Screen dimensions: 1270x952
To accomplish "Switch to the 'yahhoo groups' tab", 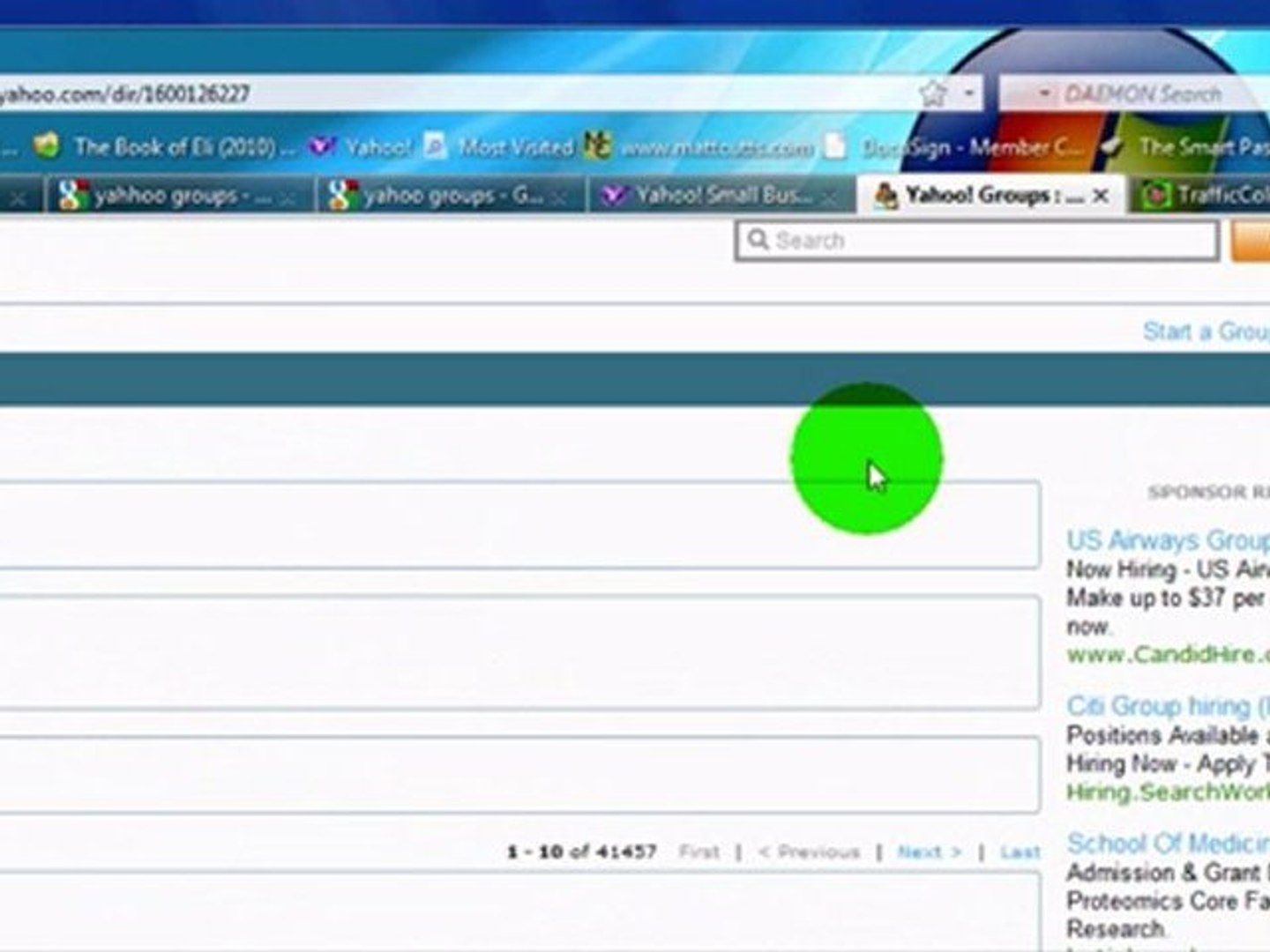I will [x=179, y=195].
